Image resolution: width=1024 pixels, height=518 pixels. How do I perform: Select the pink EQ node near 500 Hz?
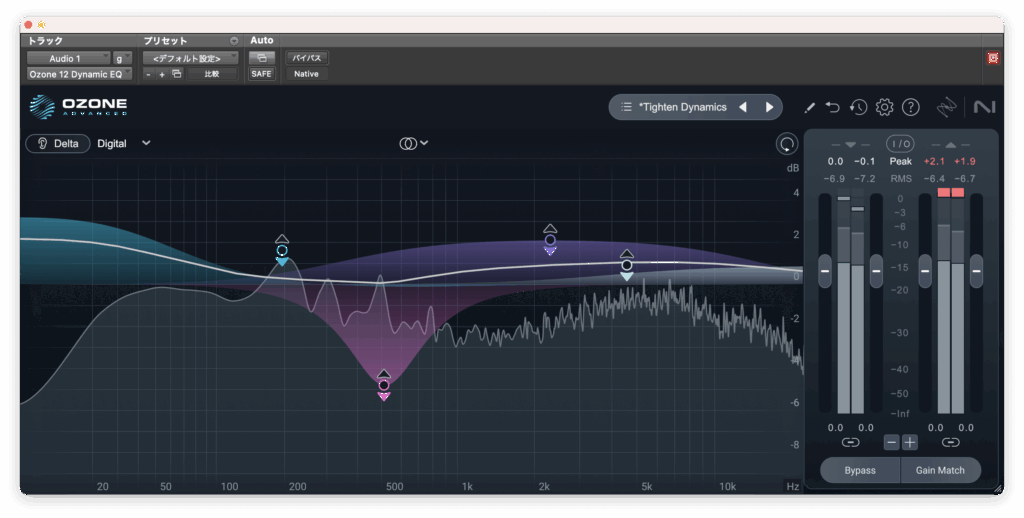coord(384,384)
